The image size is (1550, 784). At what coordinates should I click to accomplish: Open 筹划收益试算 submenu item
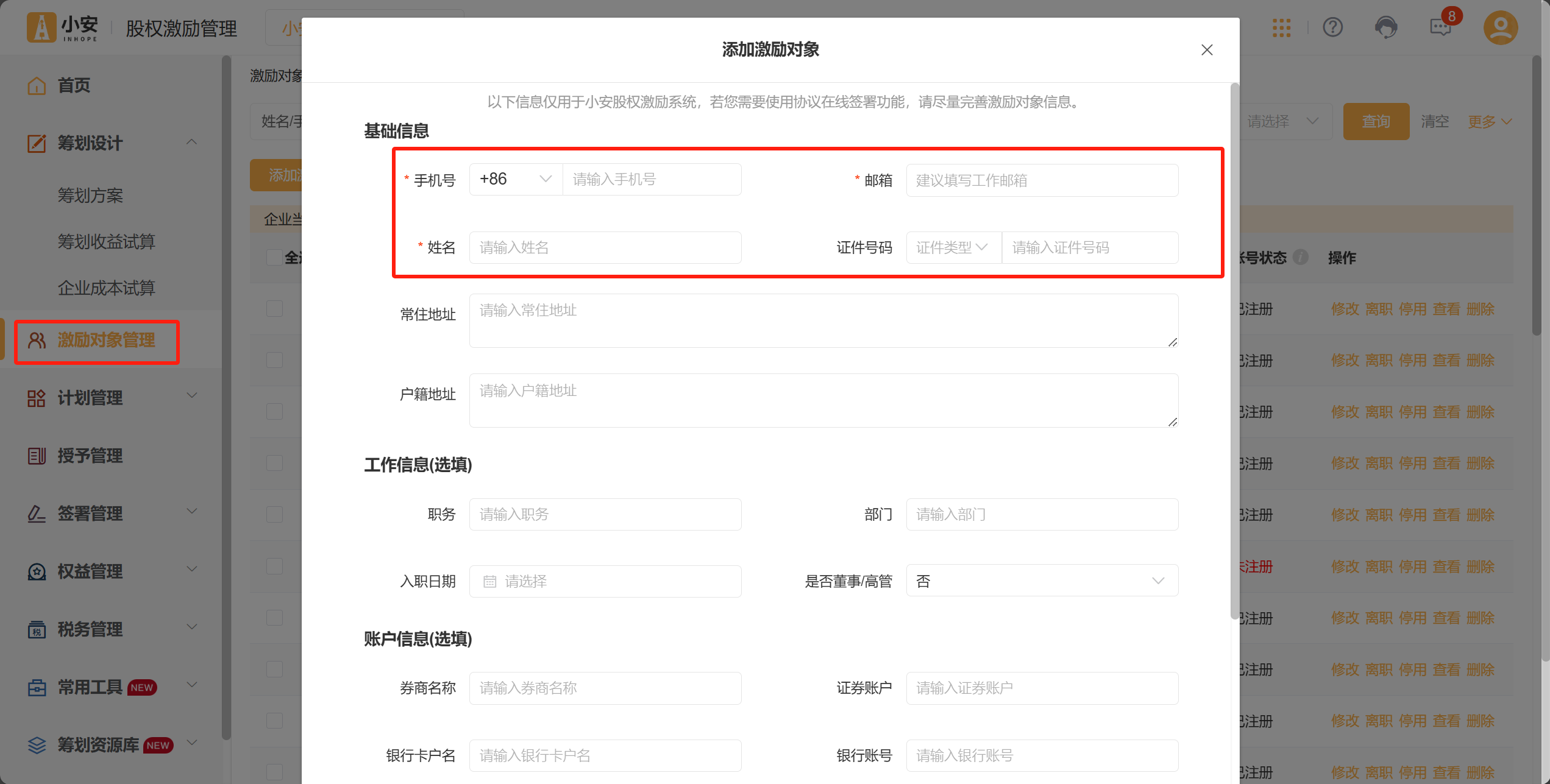pyautogui.click(x=107, y=242)
